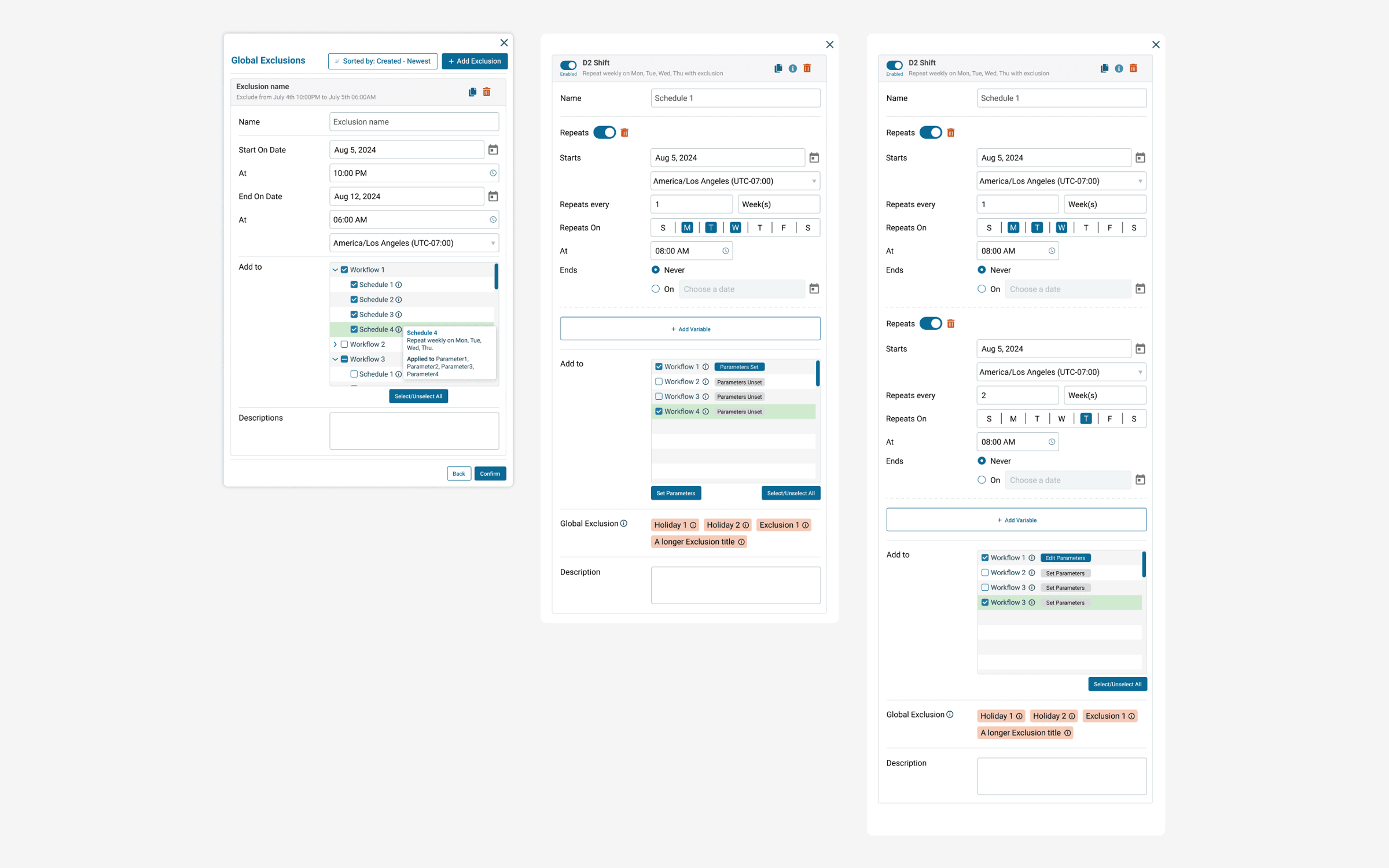The width and height of the screenshot is (1389, 868).
Task: Check Workflow 2 in the right panel list
Action: pyautogui.click(x=985, y=573)
